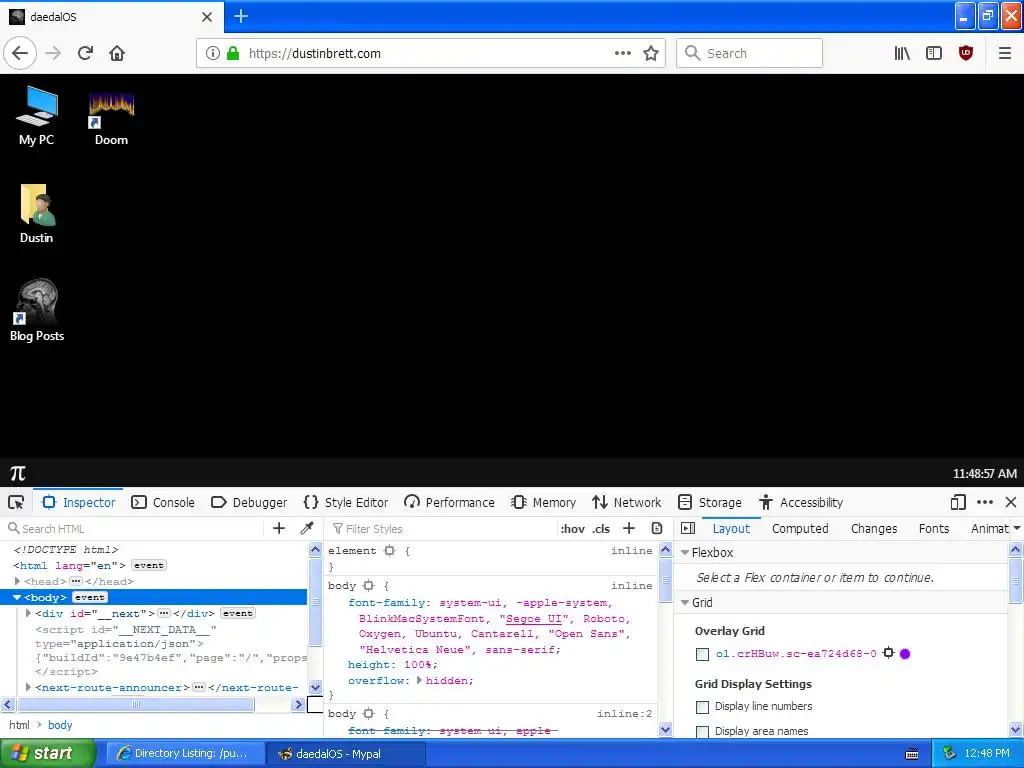Collapse the body element node

pyautogui.click(x=16, y=597)
